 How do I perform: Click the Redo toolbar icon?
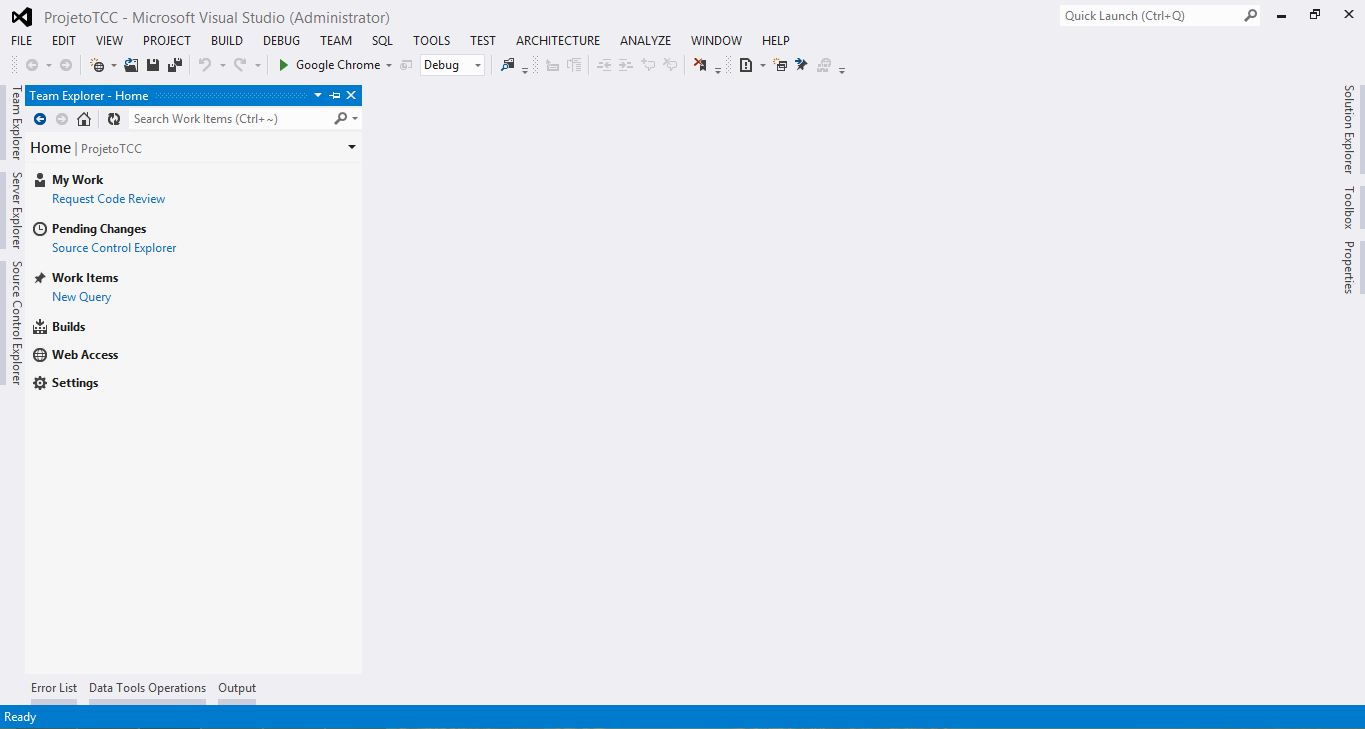[240, 65]
